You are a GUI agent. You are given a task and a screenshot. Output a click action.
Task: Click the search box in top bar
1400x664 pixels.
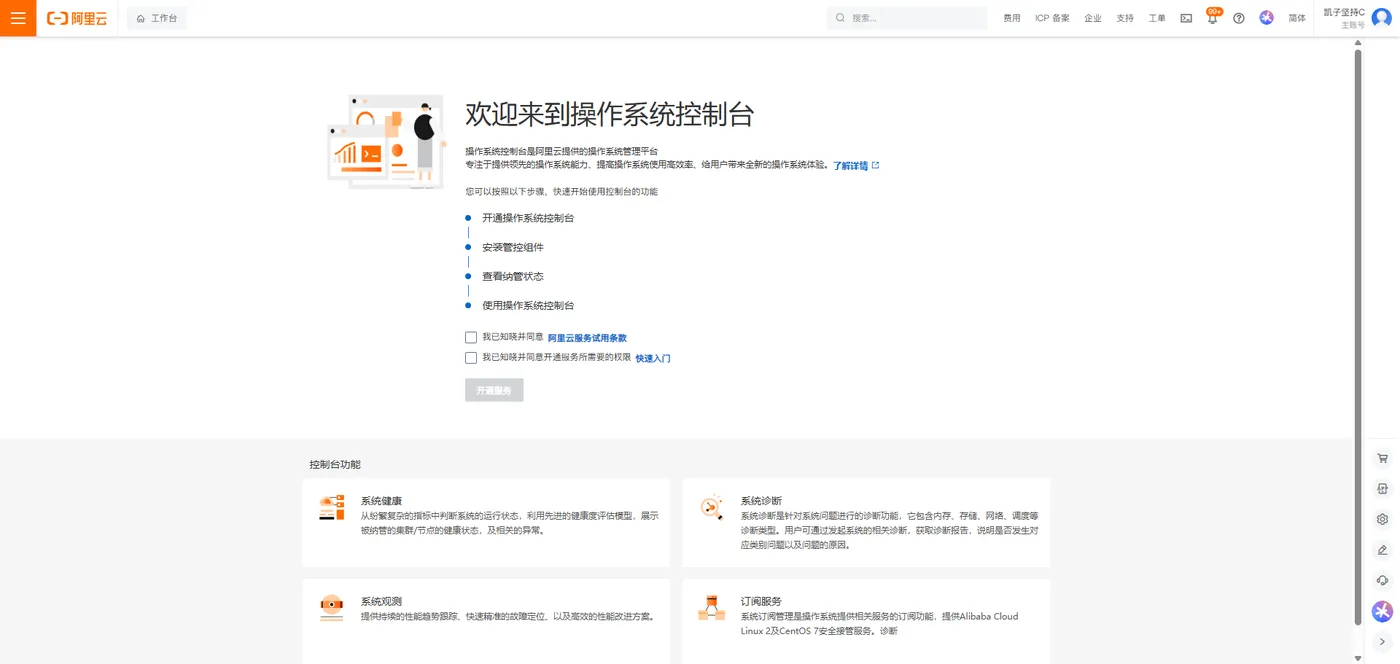pyautogui.click(x=907, y=18)
